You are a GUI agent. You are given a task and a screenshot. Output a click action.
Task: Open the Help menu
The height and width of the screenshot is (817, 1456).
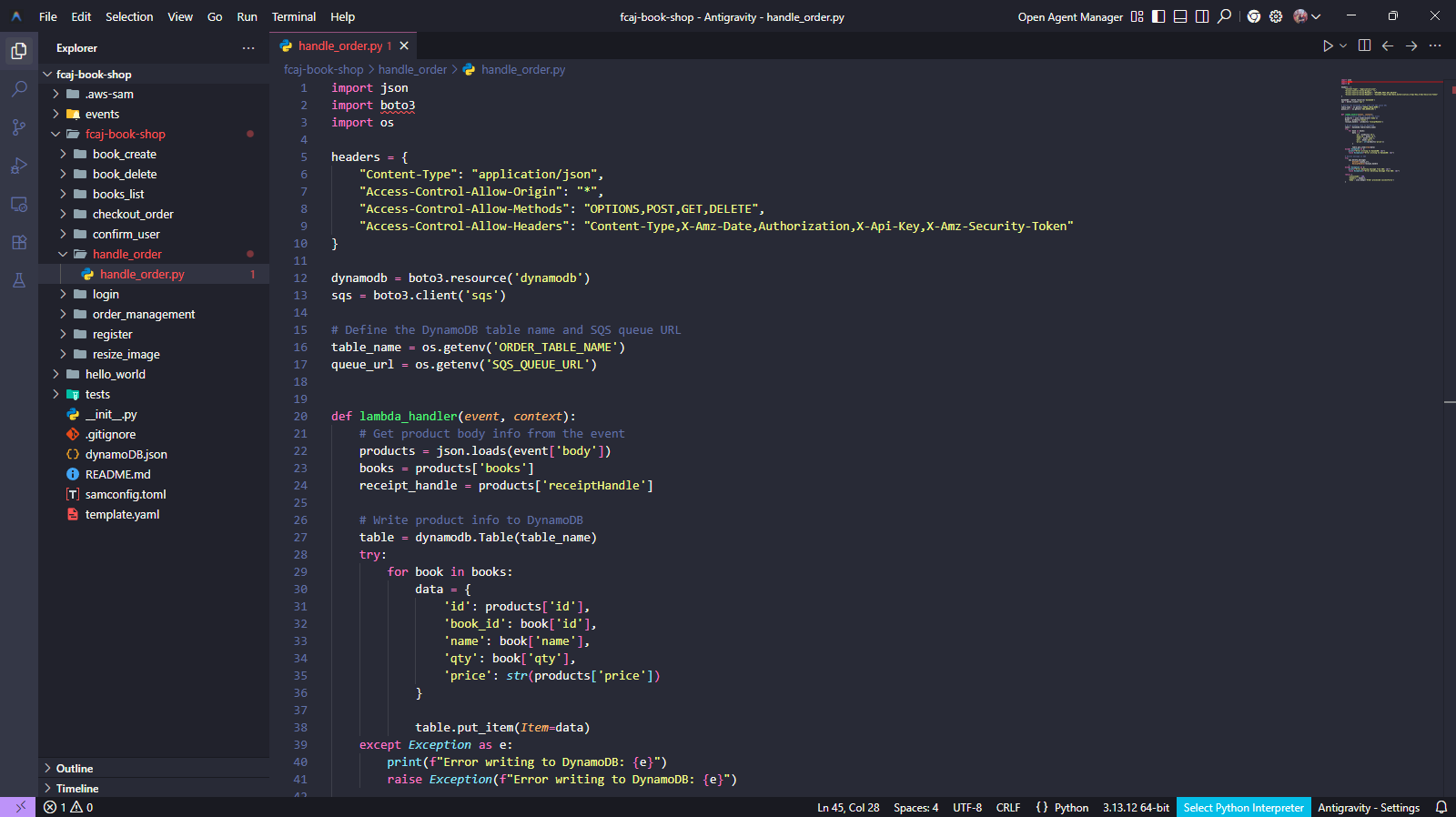click(343, 16)
